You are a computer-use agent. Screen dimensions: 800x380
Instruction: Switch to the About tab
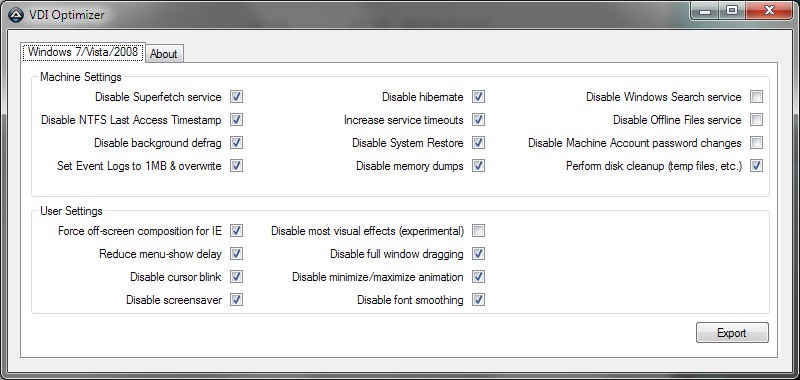point(164,54)
